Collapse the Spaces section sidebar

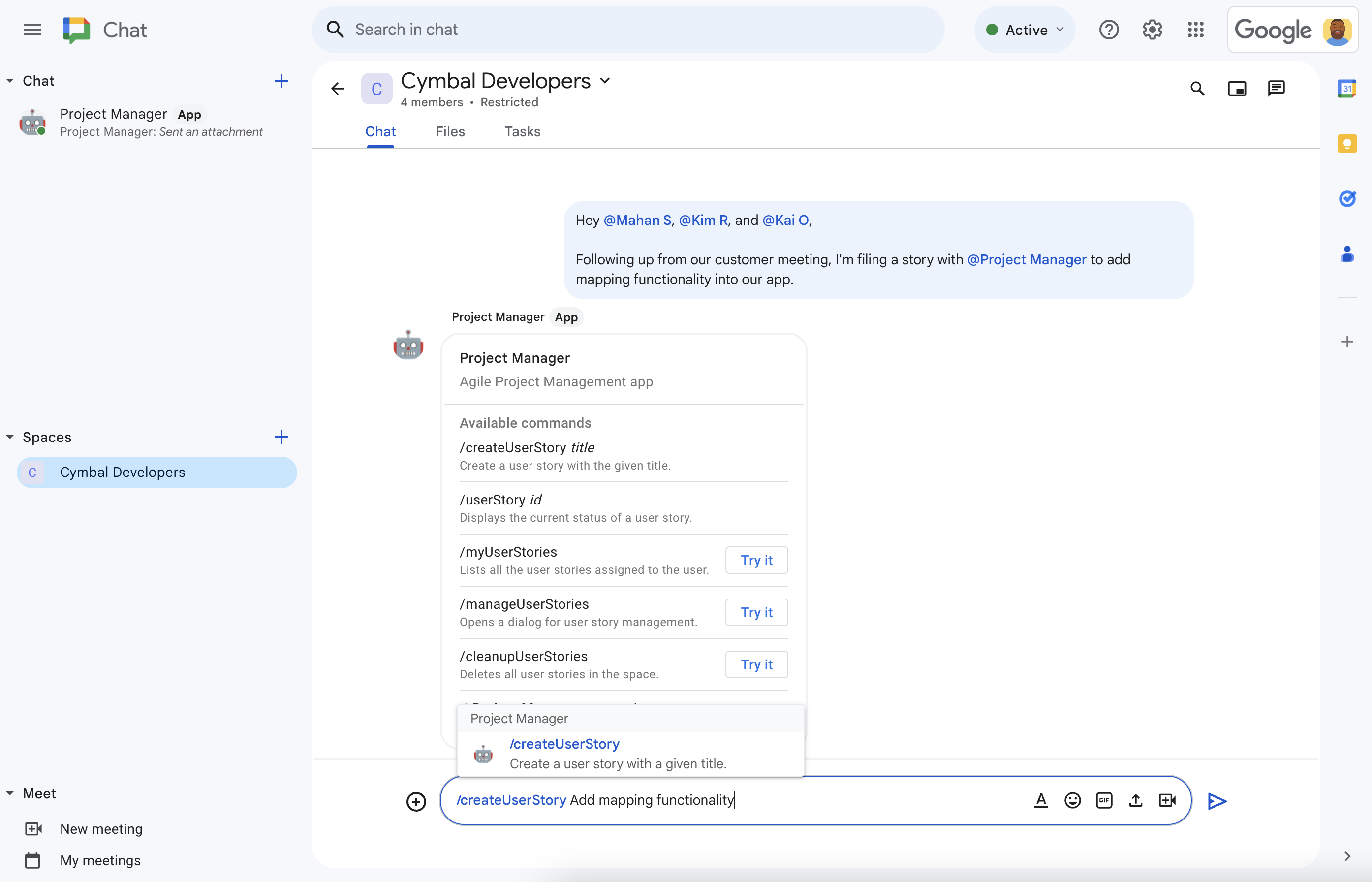[x=9, y=437]
